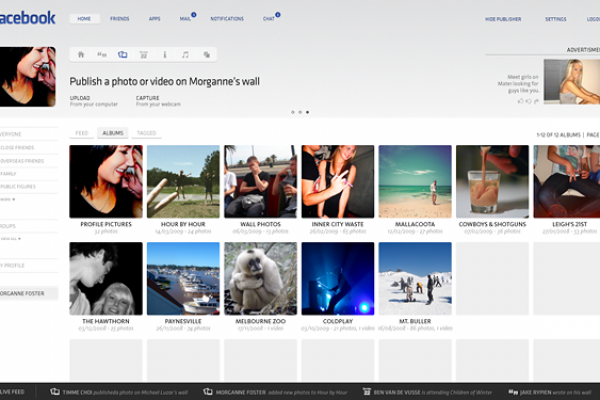The image size is (600, 400).
Task: Click the share arrow icon under ad
Action: [536, 101]
